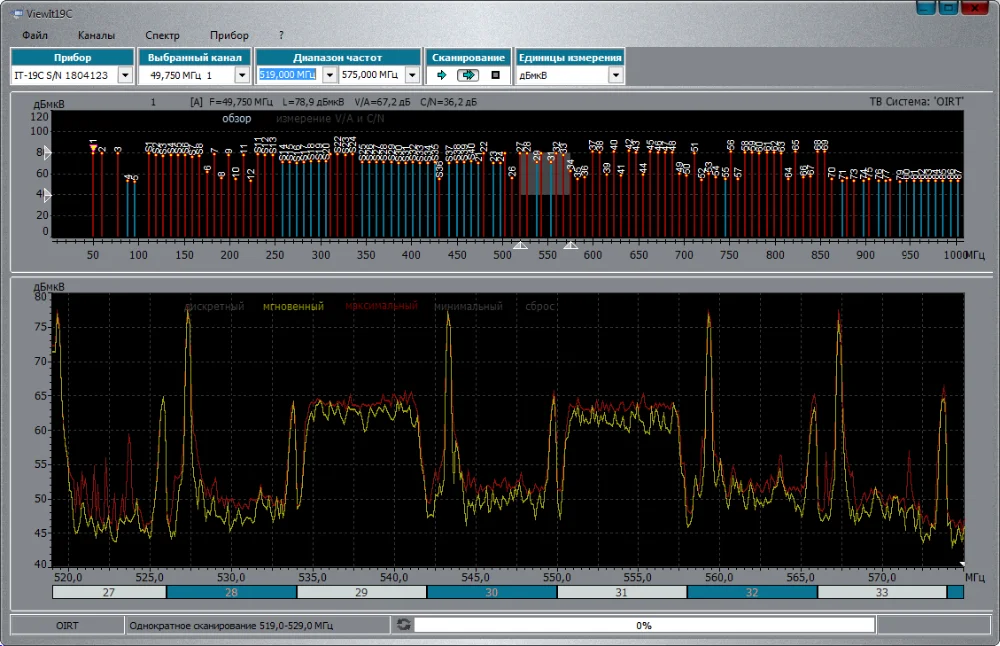Select channel 29 in bottom band

(x=362, y=592)
